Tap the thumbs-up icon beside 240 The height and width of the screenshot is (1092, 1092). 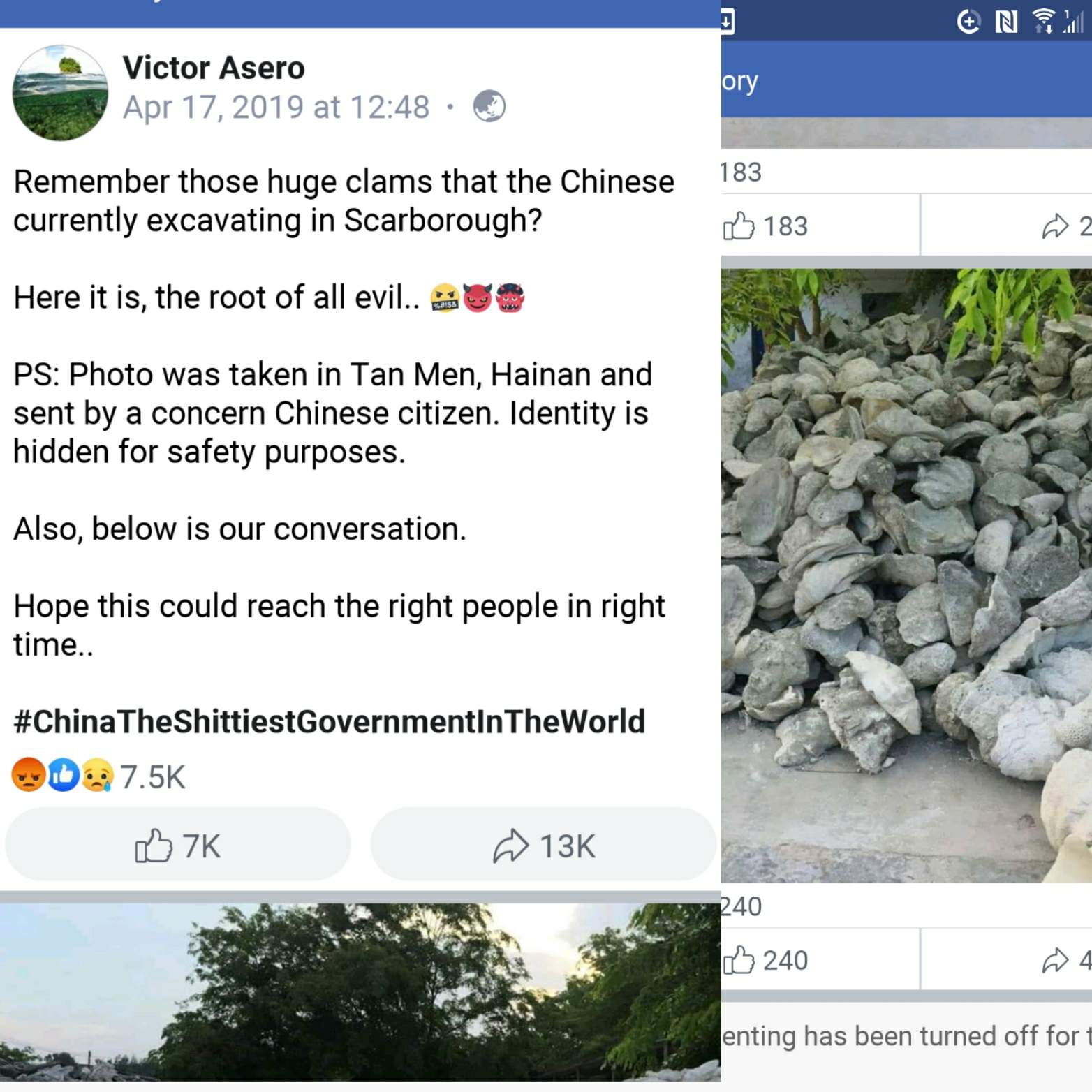coord(739,961)
